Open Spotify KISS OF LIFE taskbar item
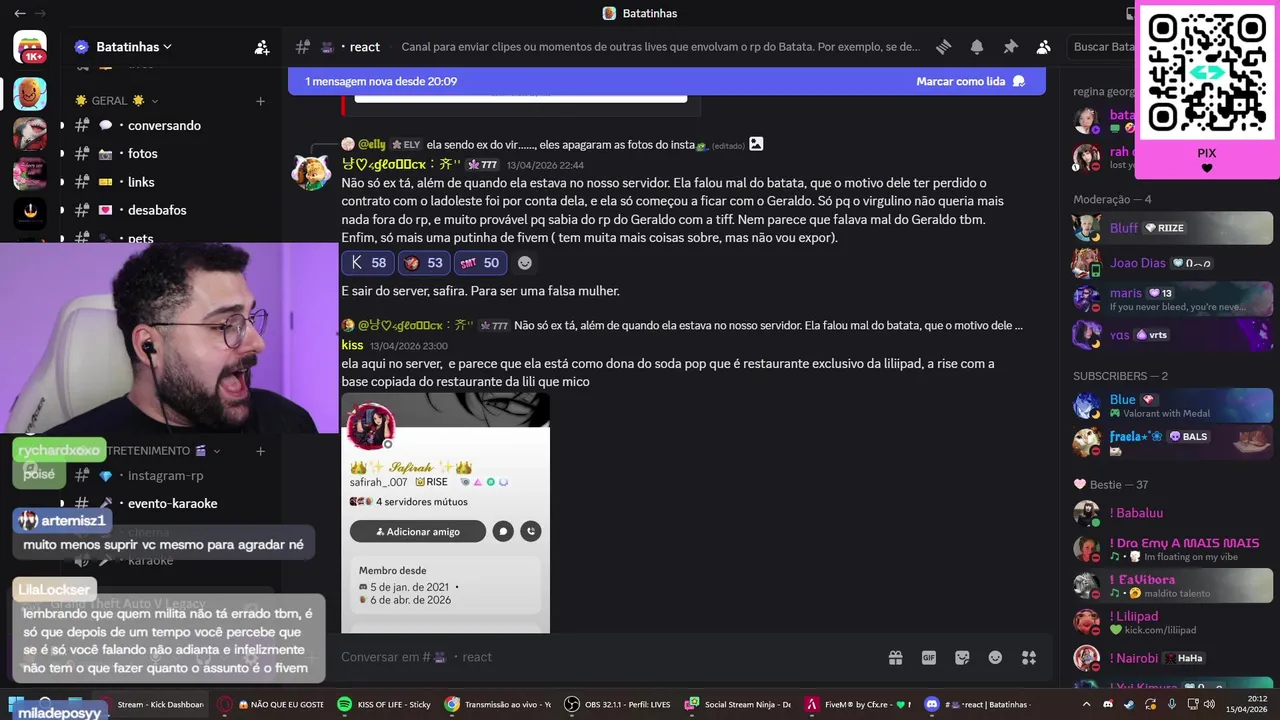 [385, 704]
